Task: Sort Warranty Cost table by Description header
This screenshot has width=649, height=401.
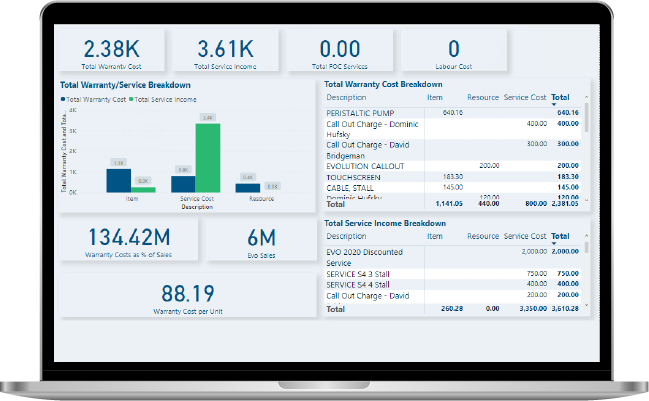Action: (346, 97)
